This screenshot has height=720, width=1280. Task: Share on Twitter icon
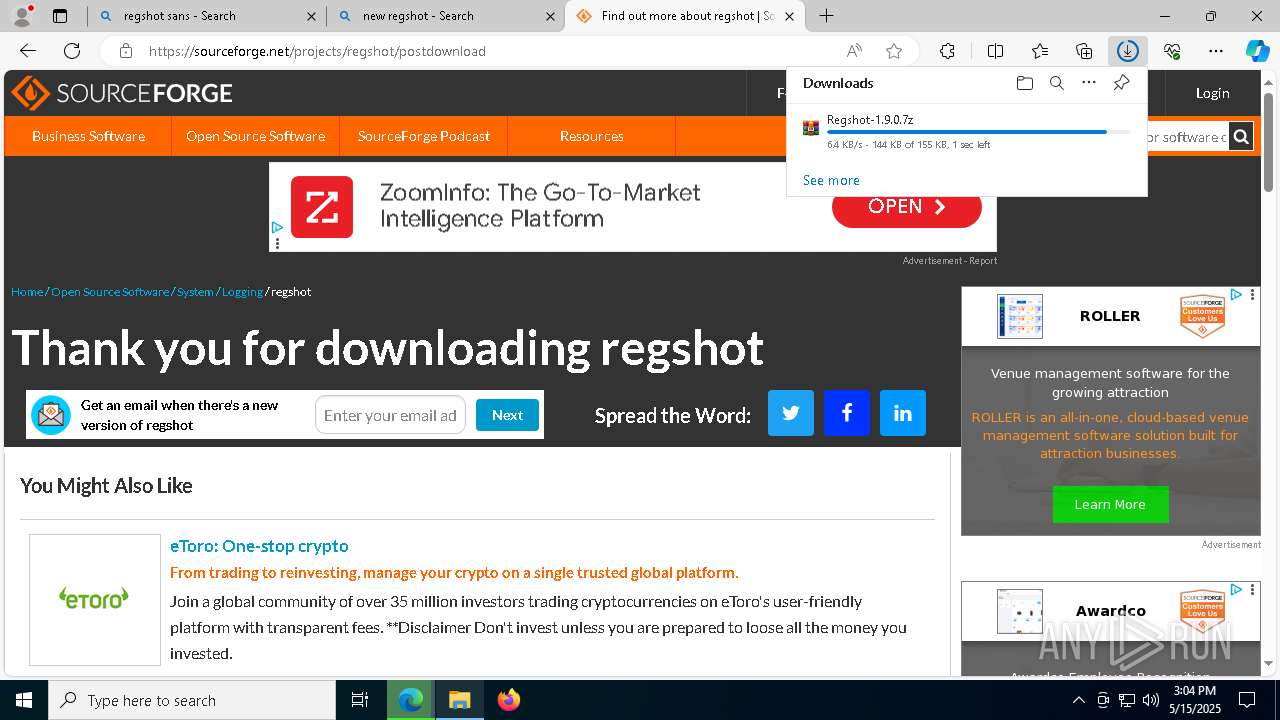pyautogui.click(x=791, y=413)
